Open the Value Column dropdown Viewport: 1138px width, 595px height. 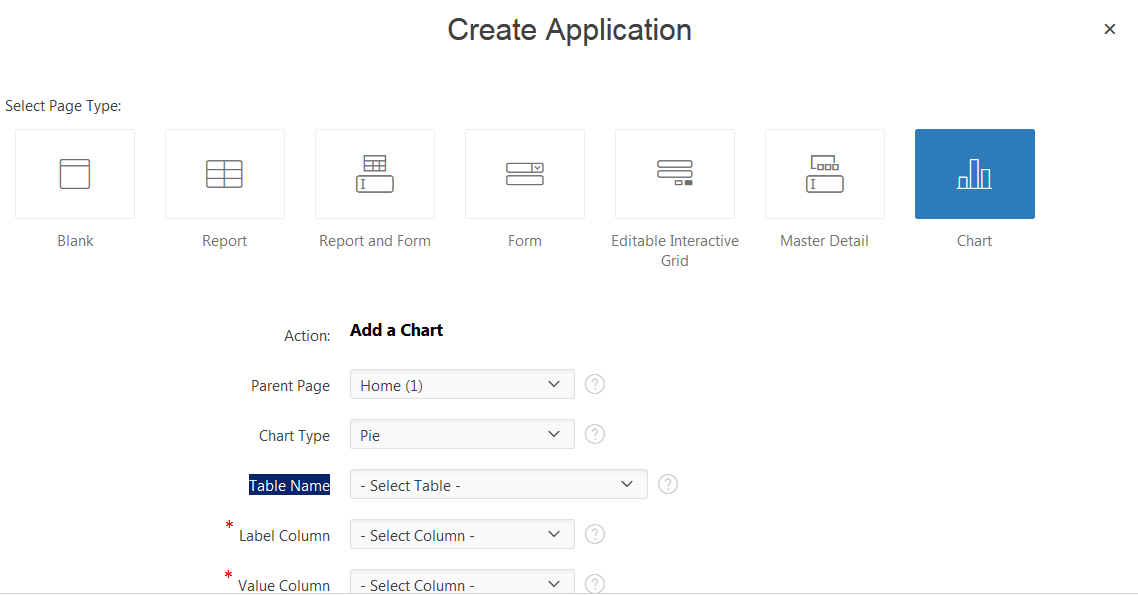[x=461, y=583]
